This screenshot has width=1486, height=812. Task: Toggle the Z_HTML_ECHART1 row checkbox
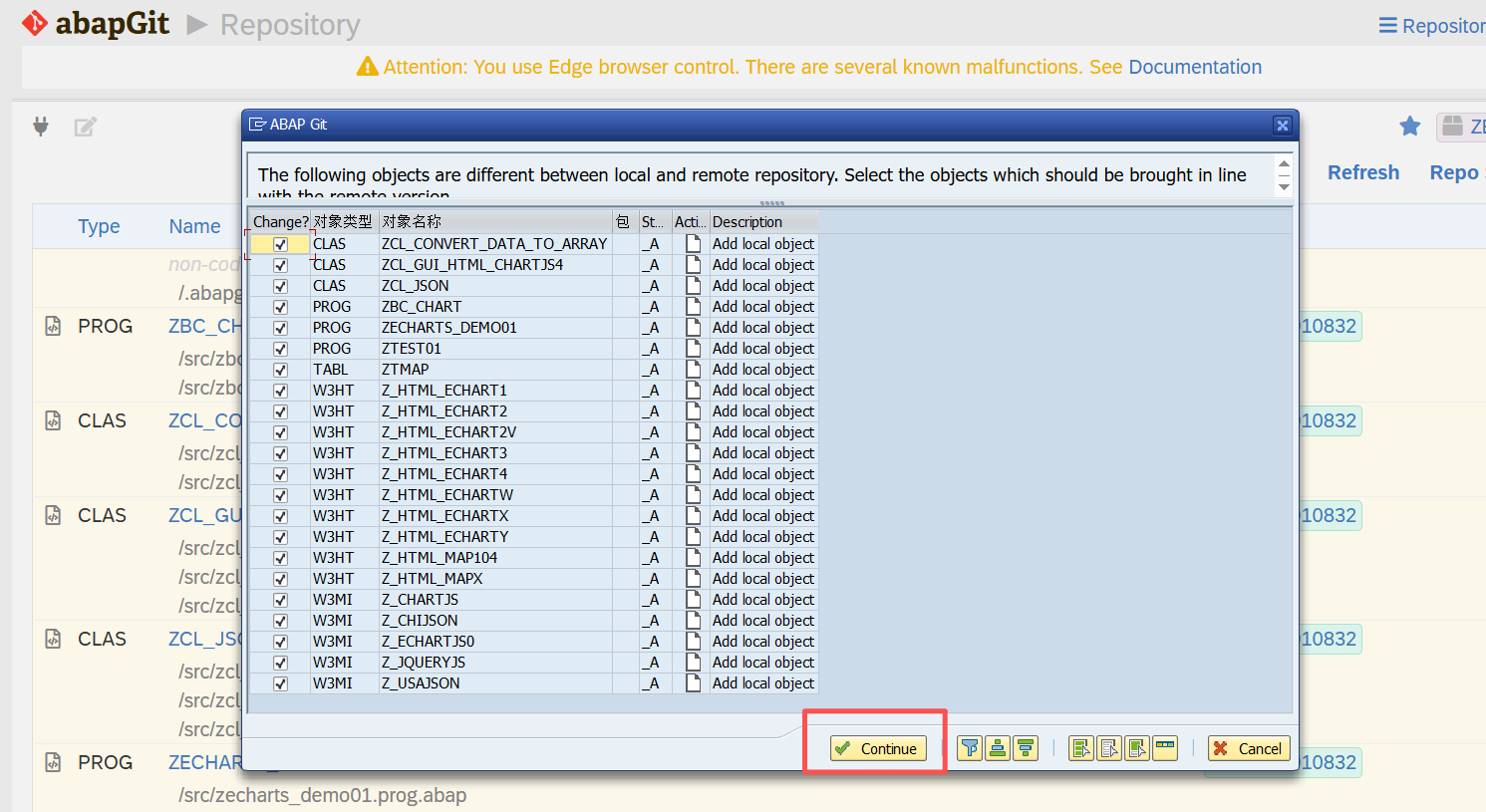280,391
